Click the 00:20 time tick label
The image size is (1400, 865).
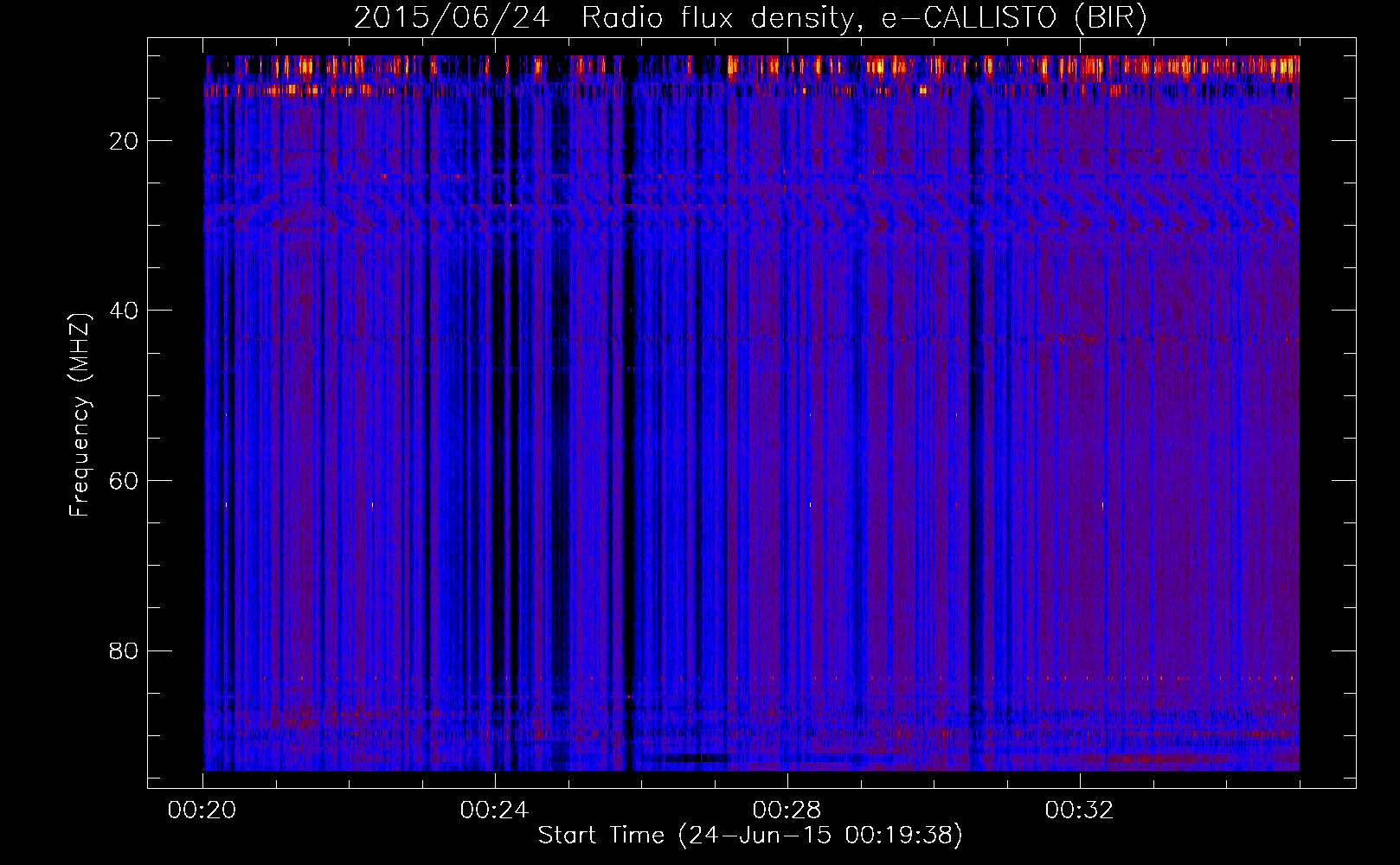(x=202, y=811)
